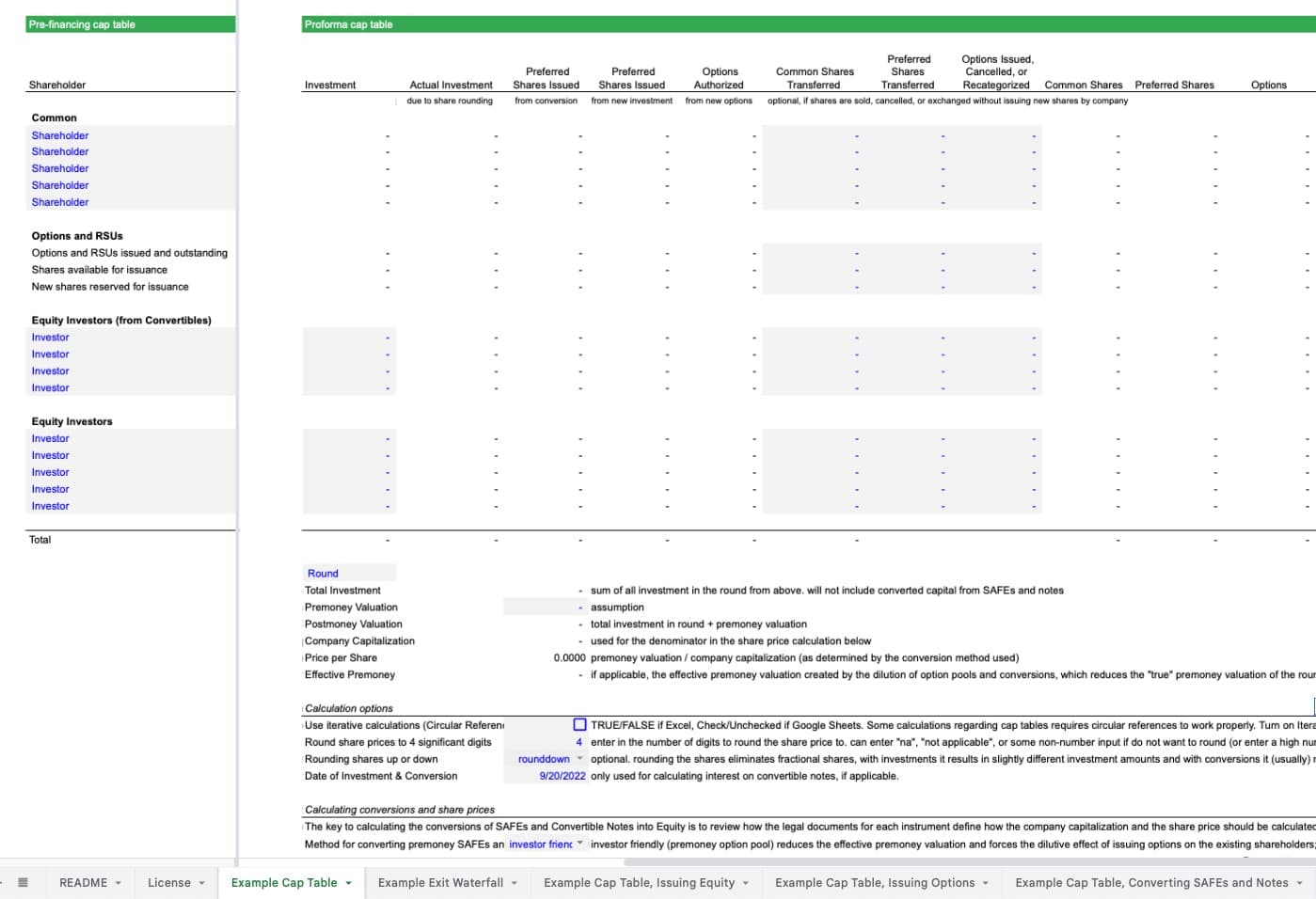The image size is (1316, 899).
Task: Open the all sheets list icon
Action: coord(23,882)
